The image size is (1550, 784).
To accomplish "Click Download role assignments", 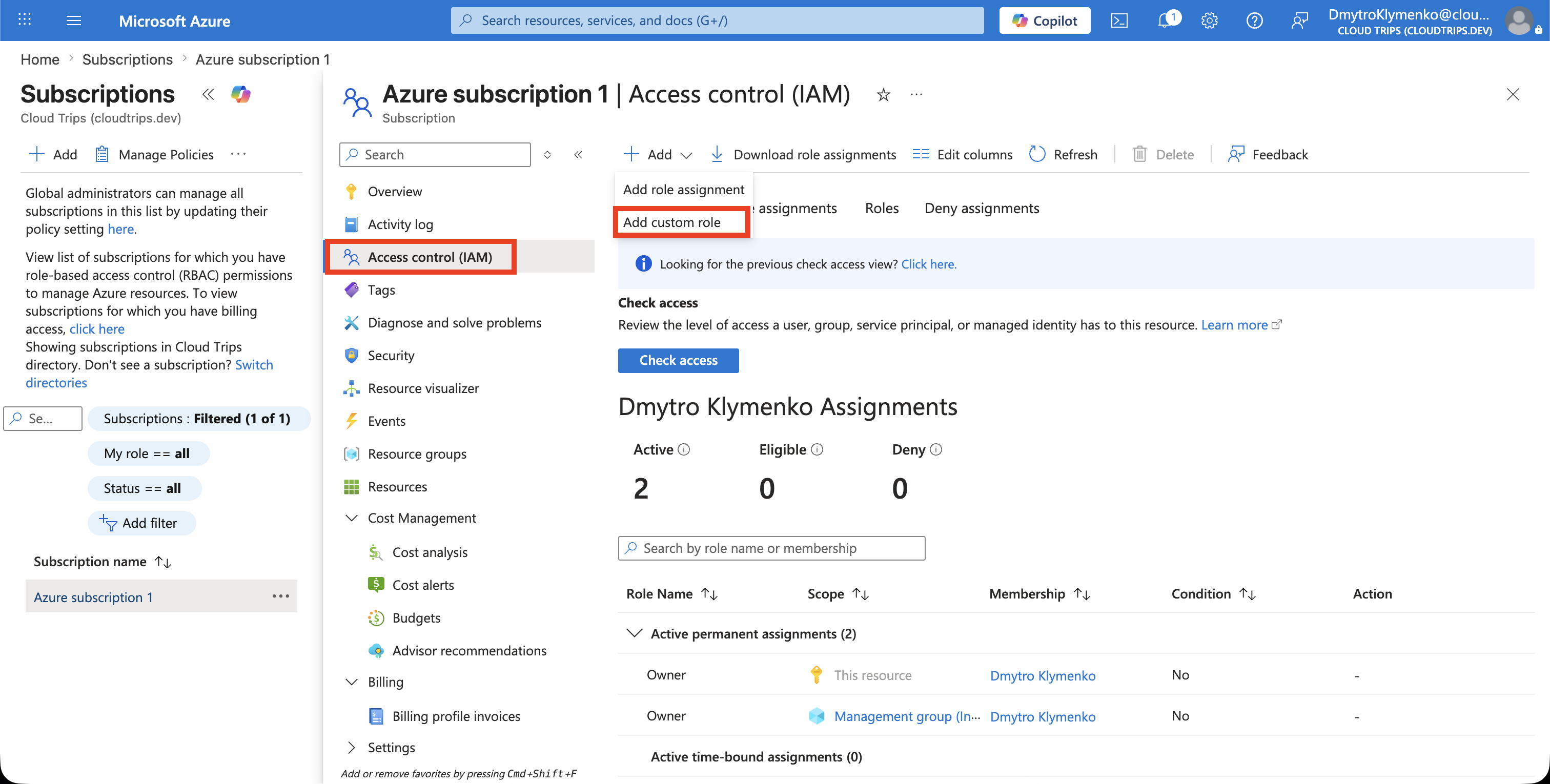I will click(x=803, y=155).
